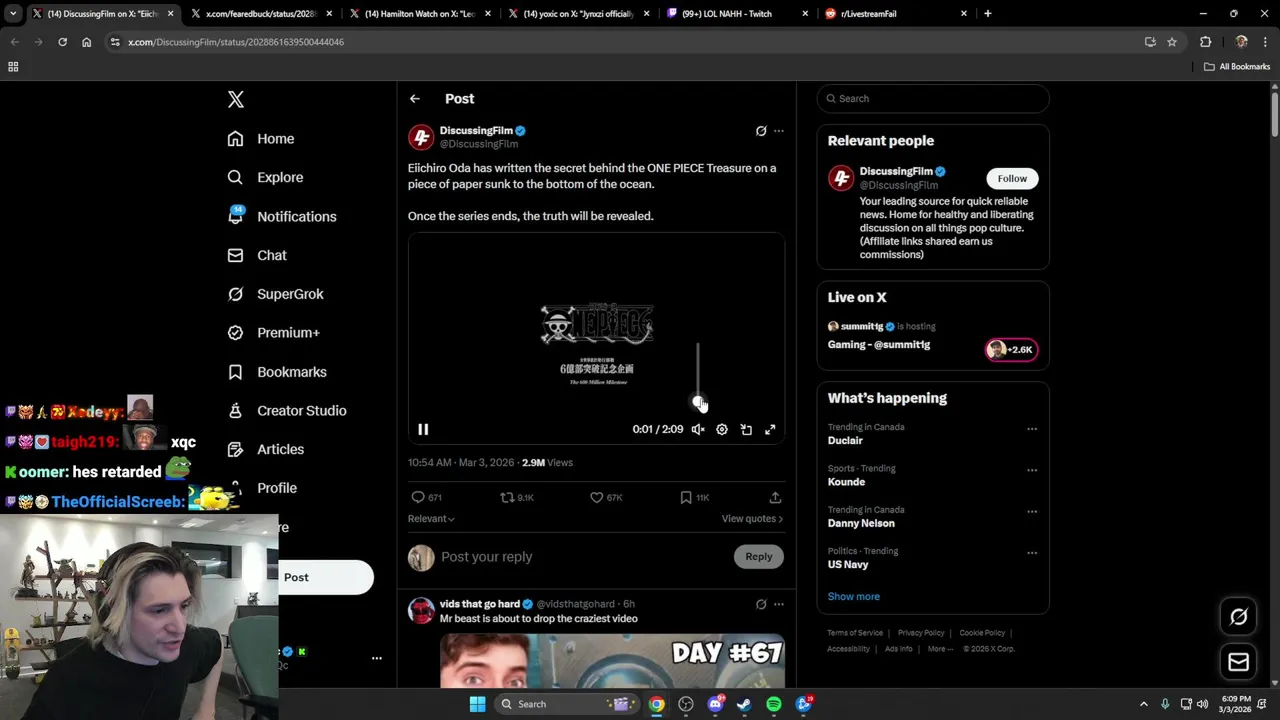1280x720 pixels.
Task: Expand the Relevant replies sorting dropdown
Action: click(x=431, y=519)
